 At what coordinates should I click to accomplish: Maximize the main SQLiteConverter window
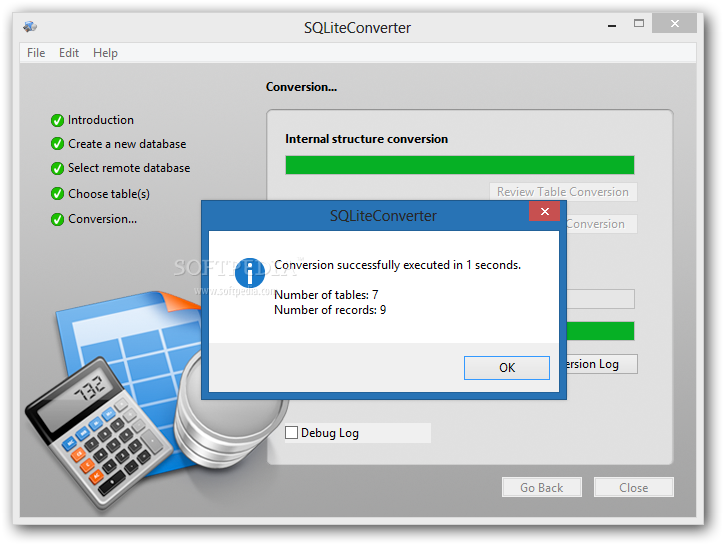tap(639, 24)
